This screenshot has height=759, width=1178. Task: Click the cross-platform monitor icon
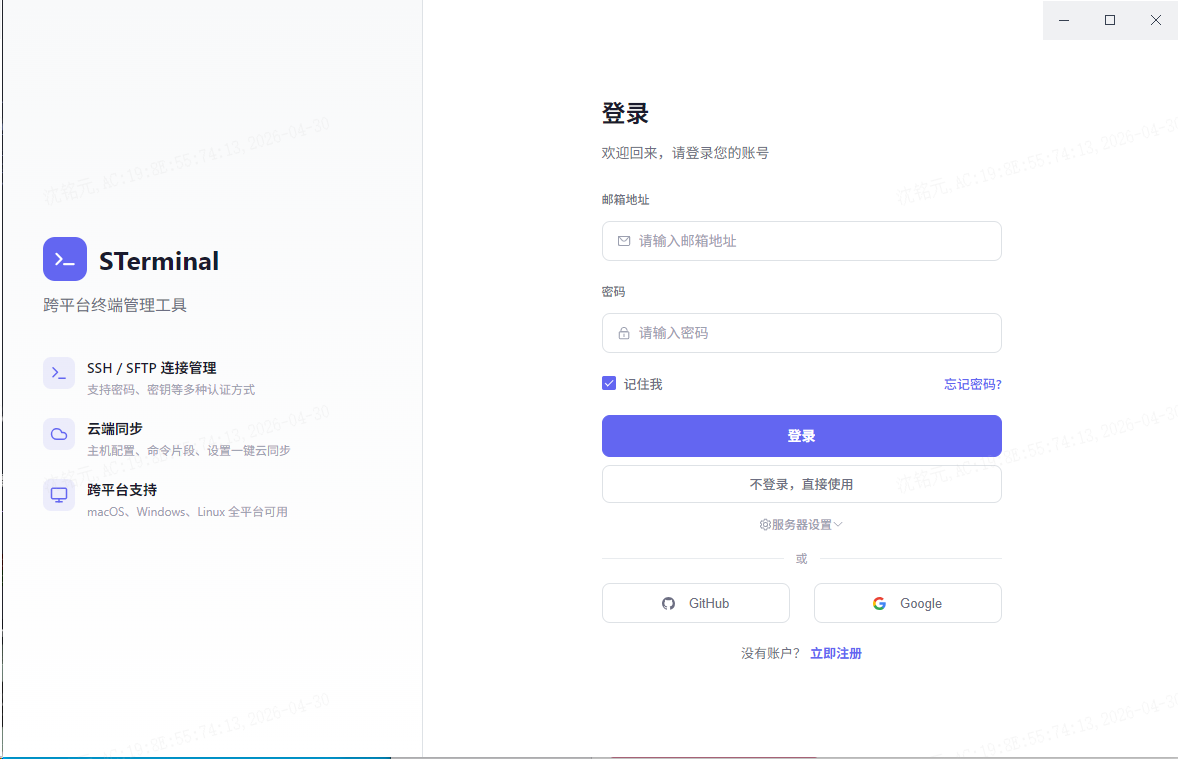tap(59, 494)
